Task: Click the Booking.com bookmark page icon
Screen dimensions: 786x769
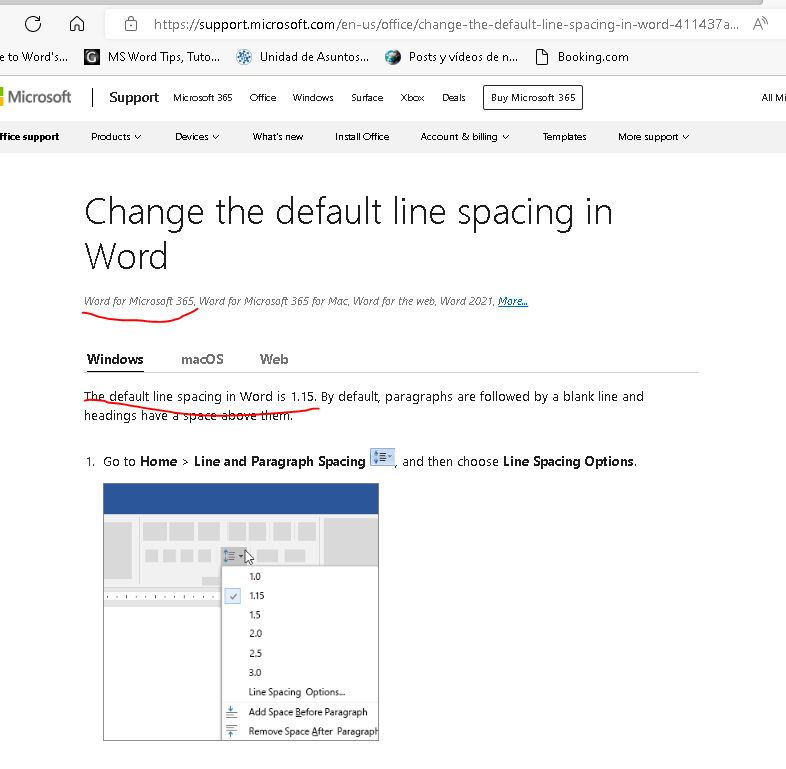Action: pyautogui.click(x=542, y=57)
